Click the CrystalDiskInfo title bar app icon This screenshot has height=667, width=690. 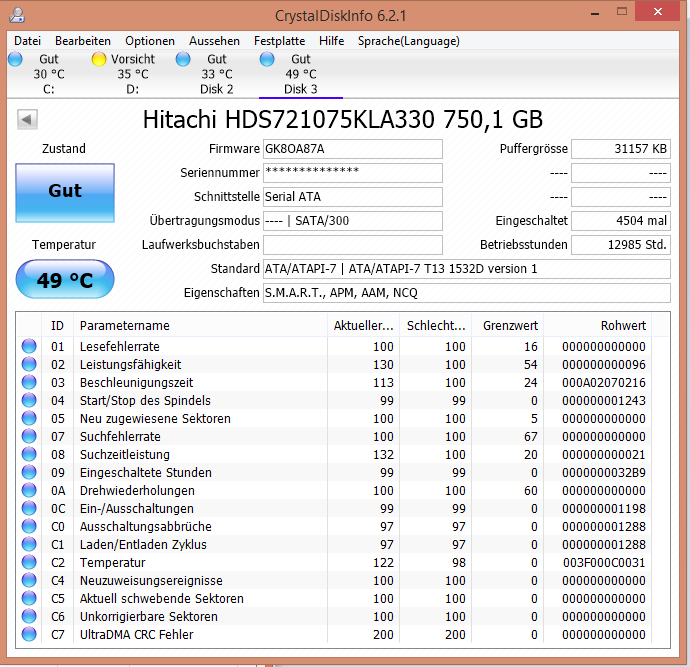(x=17, y=15)
